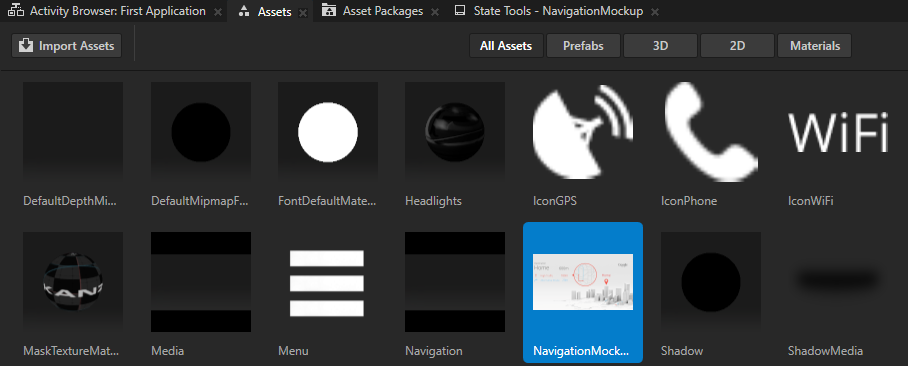The image size is (908, 366).
Task: Select the MaskTextureMat... sphere asset
Action: (73, 282)
